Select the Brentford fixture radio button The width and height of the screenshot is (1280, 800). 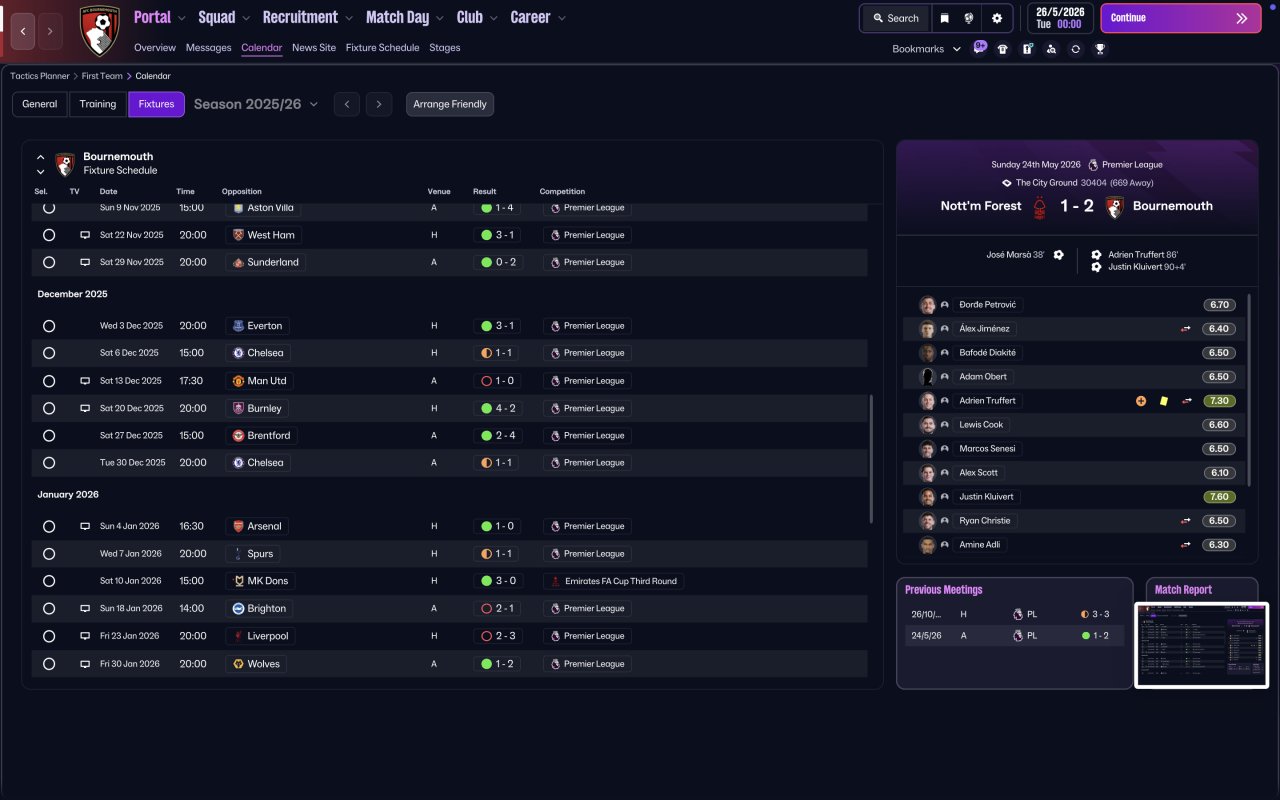coord(49,436)
